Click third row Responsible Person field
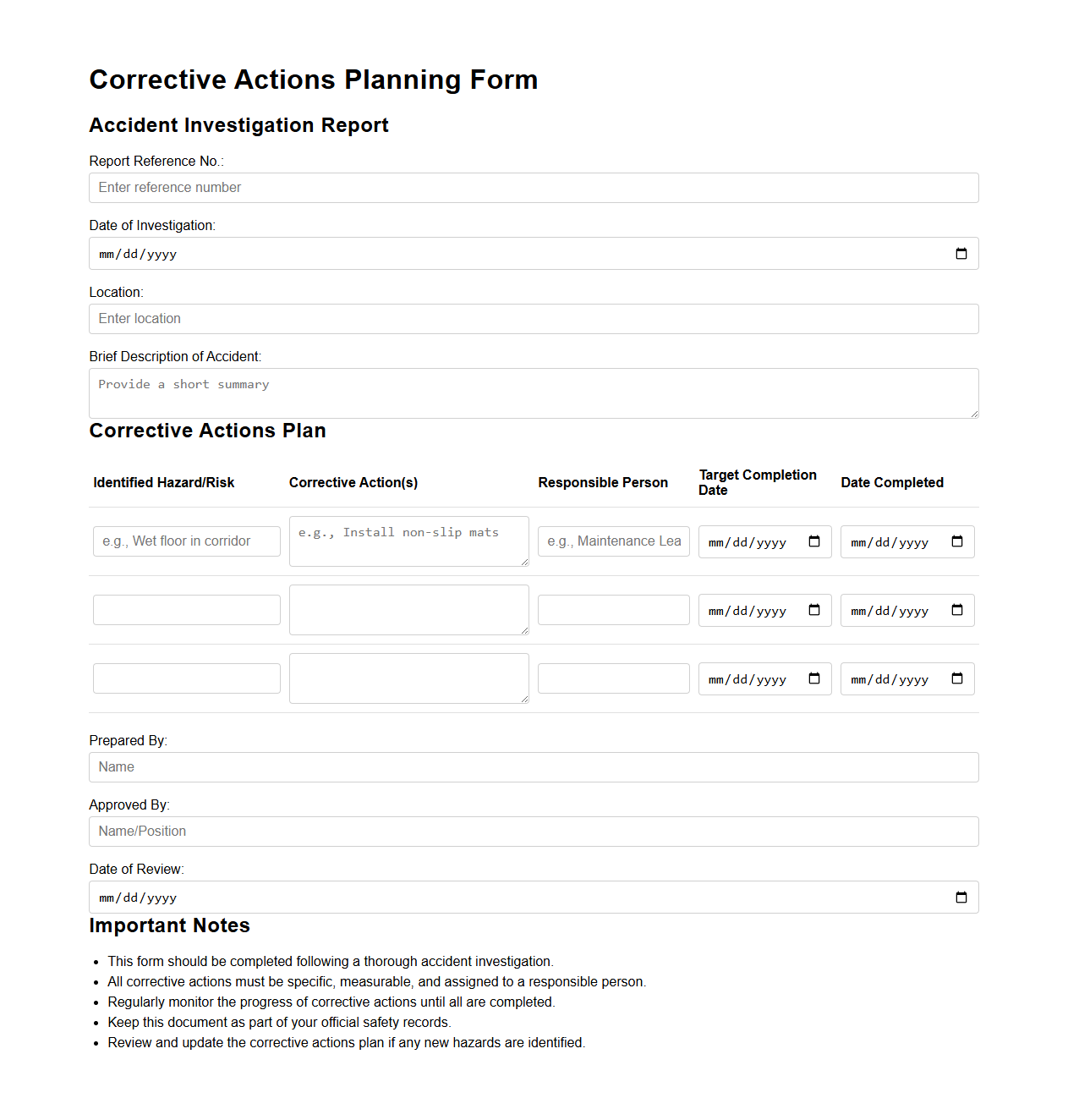The height and width of the screenshot is (1120, 1068). click(613, 678)
